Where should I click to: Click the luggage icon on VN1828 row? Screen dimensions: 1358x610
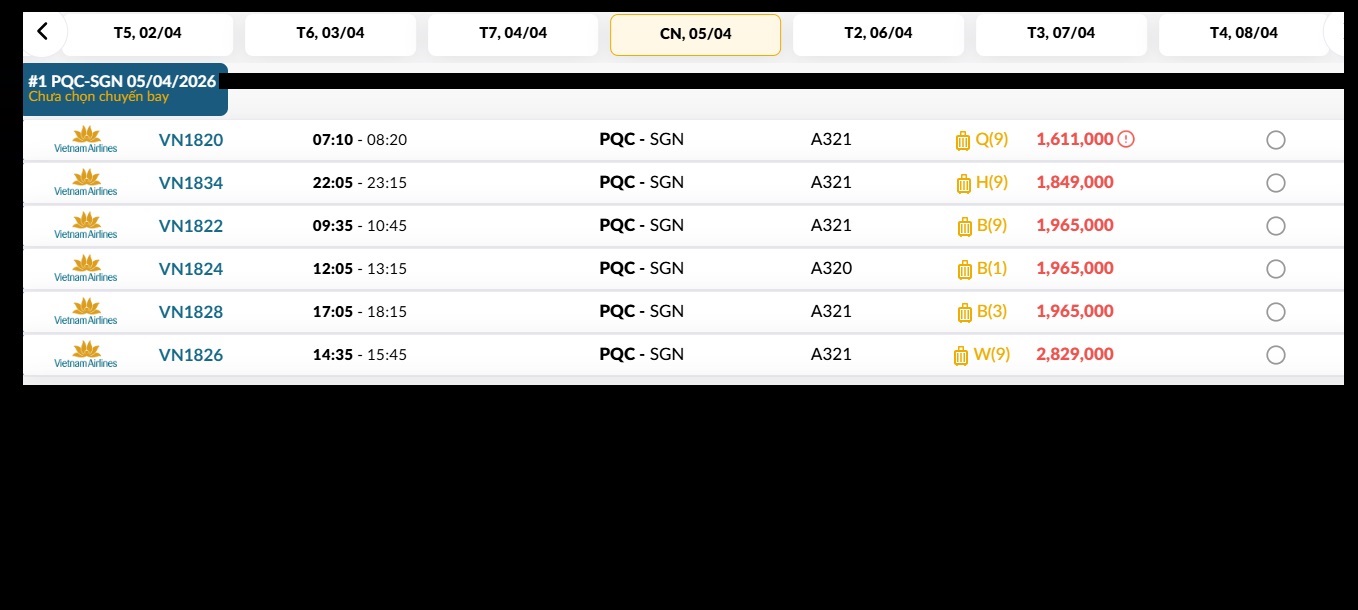pos(964,312)
